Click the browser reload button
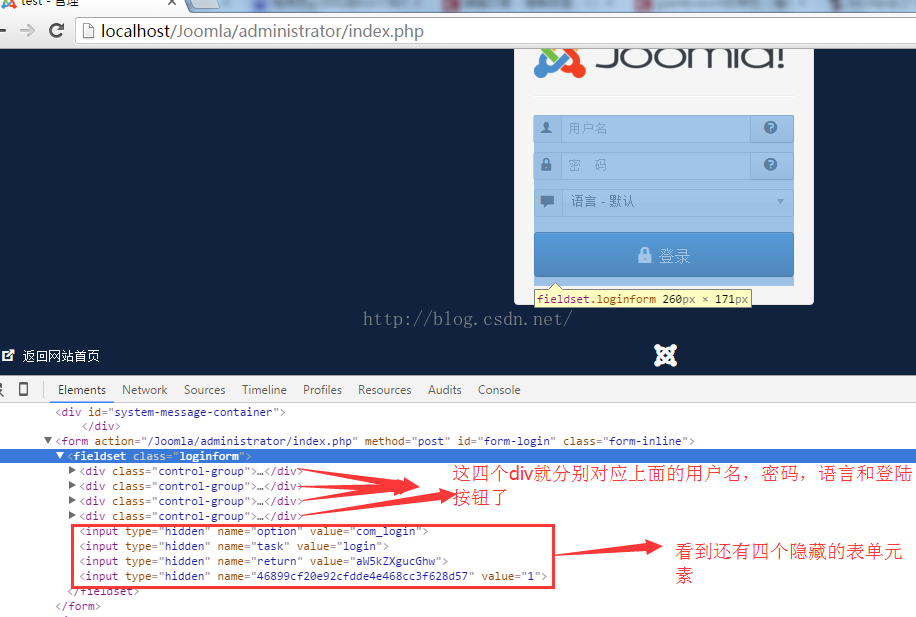This screenshot has width=916, height=617. 56,30
